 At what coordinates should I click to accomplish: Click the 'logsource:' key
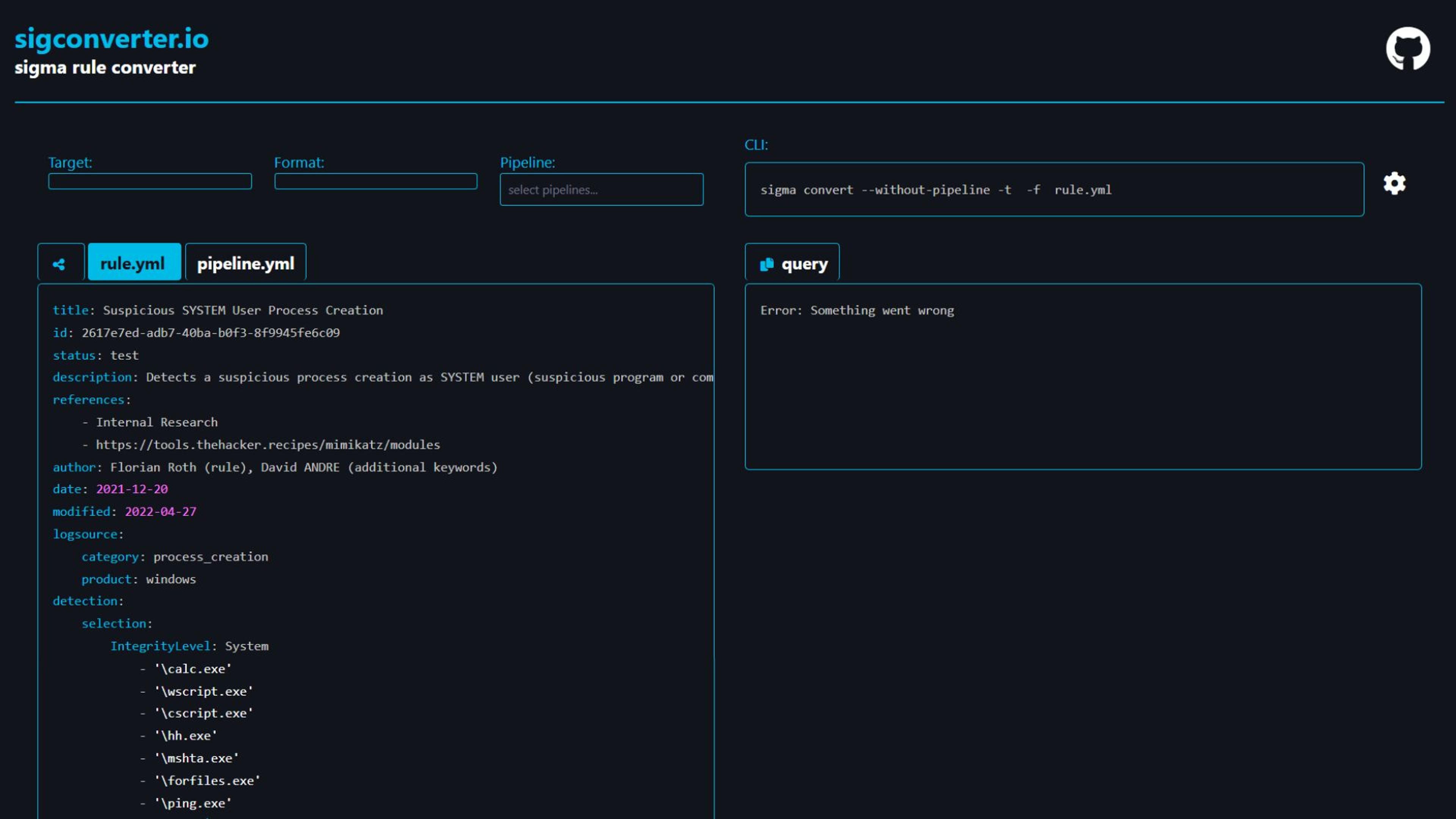click(x=88, y=534)
